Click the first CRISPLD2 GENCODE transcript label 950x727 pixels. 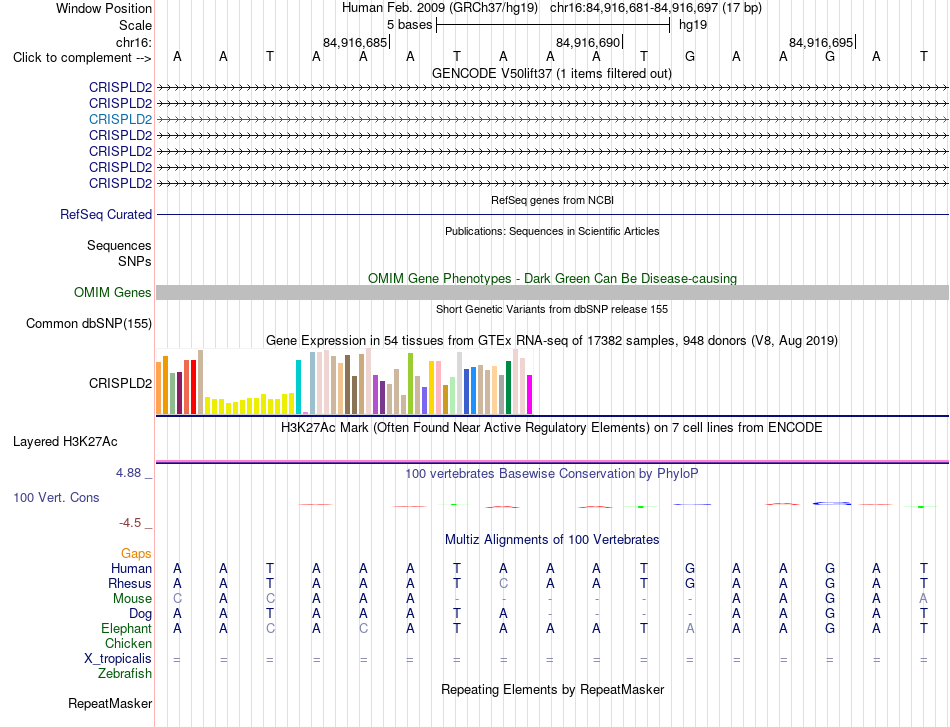coord(121,87)
